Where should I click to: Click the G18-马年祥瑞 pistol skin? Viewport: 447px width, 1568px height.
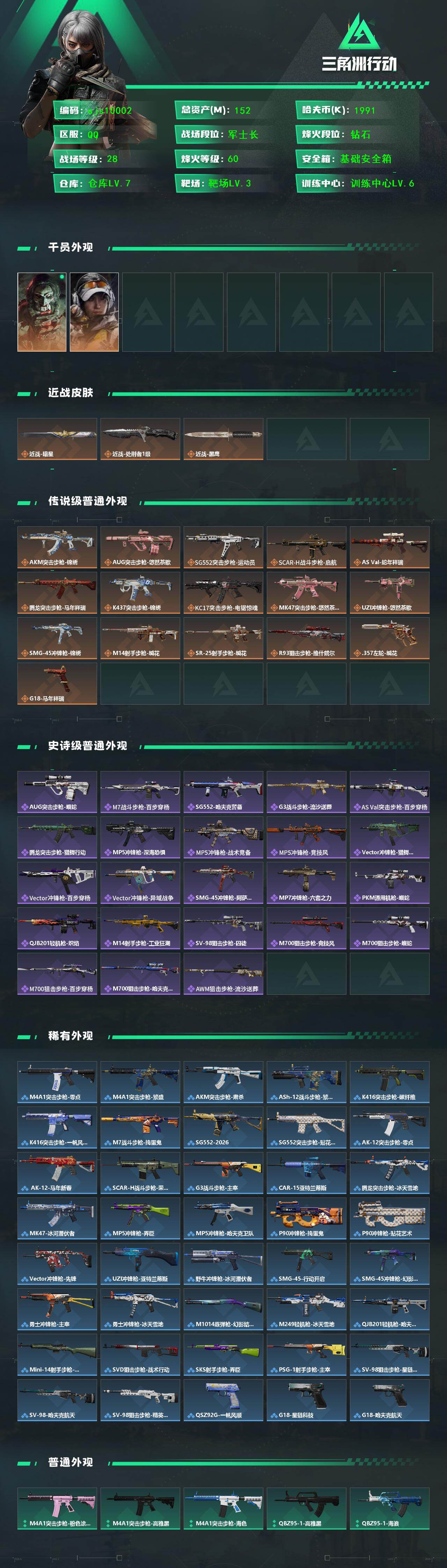tap(57, 684)
